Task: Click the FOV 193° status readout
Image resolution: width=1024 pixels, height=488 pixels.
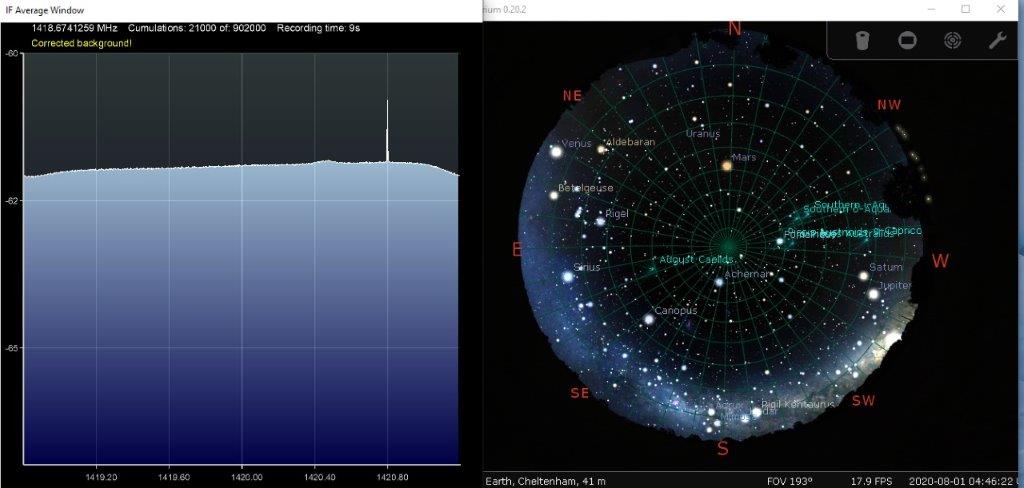Action: click(790, 481)
